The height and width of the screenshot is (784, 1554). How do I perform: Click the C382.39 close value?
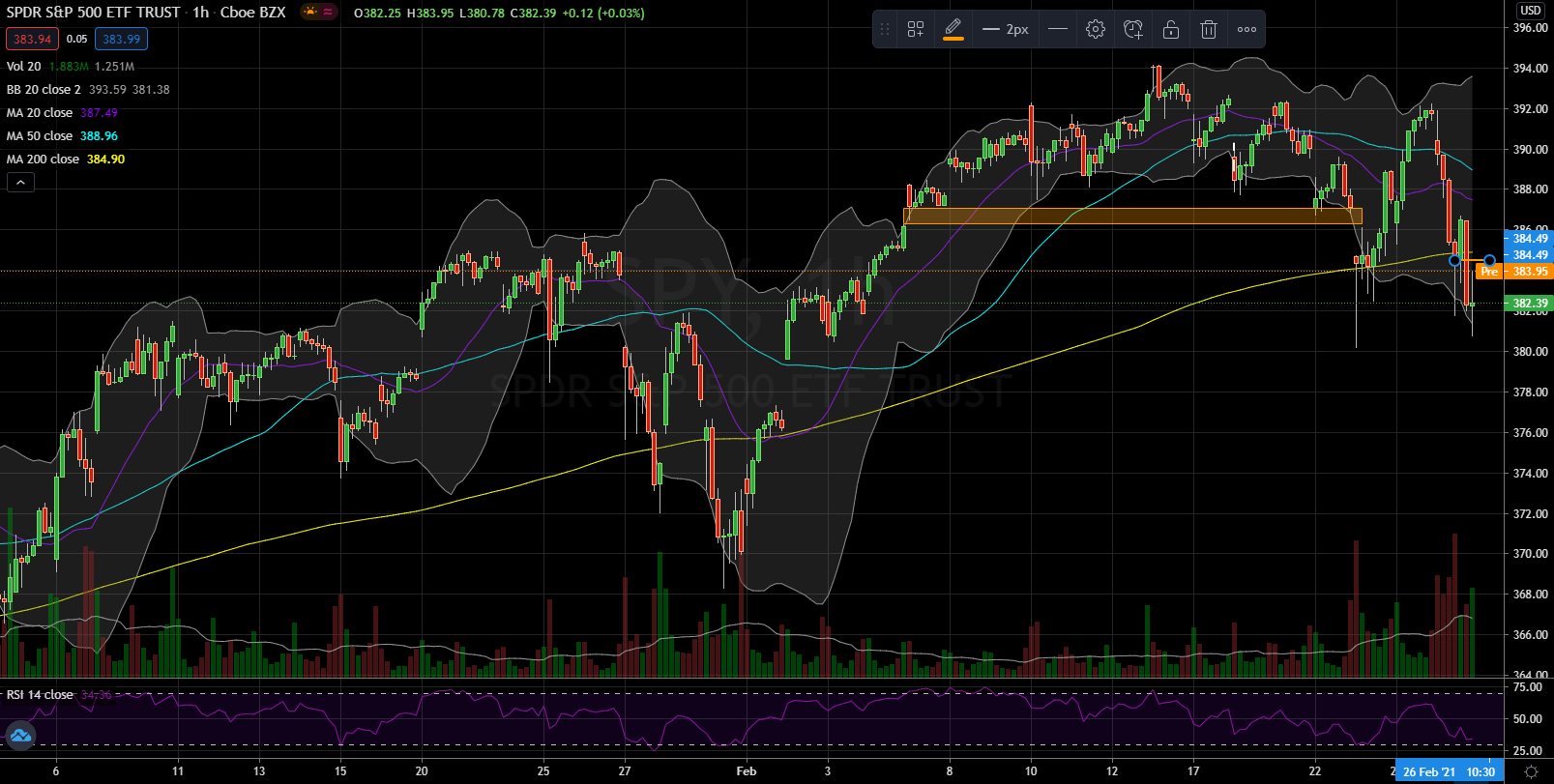tap(534, 14)
